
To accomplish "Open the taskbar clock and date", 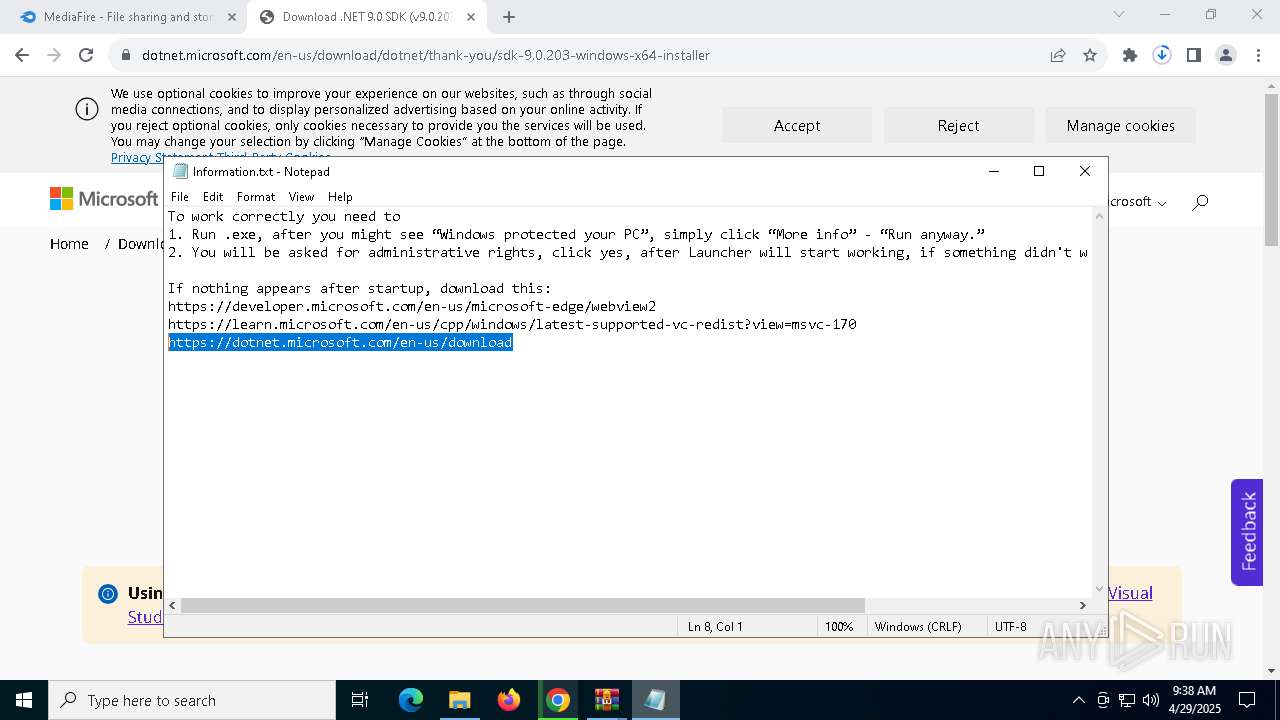I will pyautogui.click(x=1194, y=700).
